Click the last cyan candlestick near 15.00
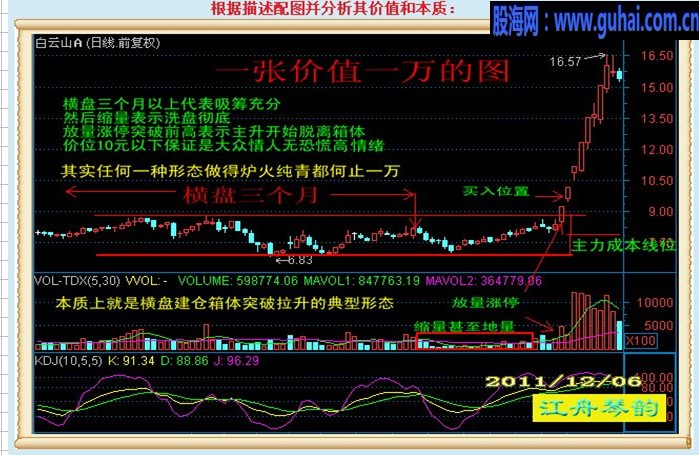Viewport: 699px width, 455px height. point(619,74)
